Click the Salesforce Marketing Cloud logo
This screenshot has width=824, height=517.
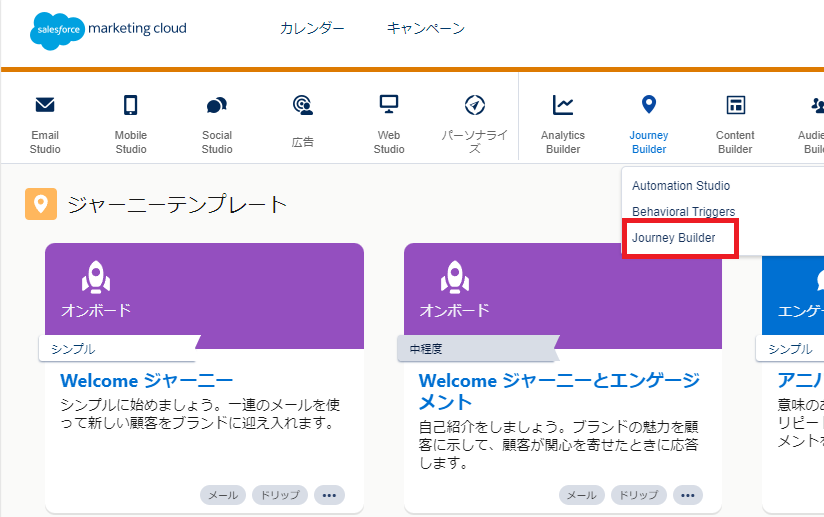click(108, 30)
